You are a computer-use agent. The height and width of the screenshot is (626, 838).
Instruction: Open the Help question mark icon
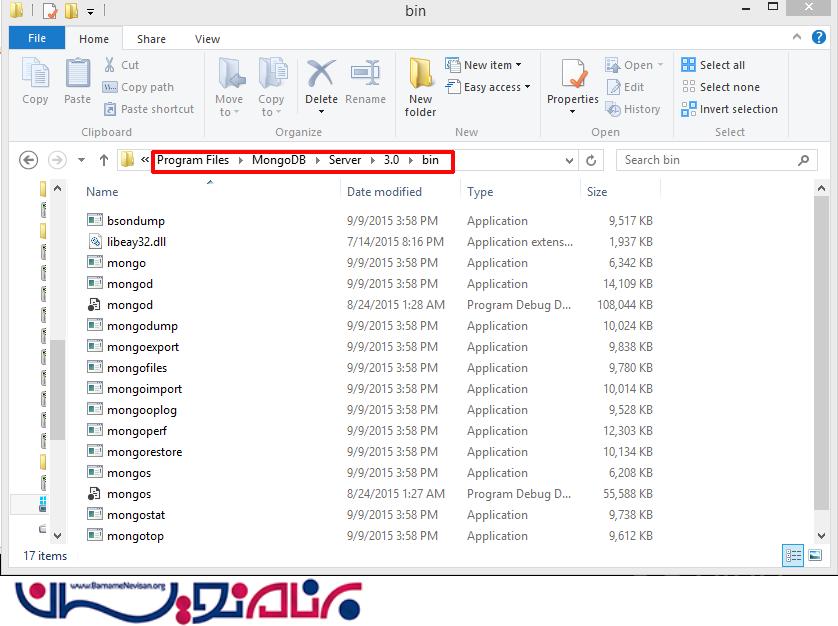coord(818,37)
